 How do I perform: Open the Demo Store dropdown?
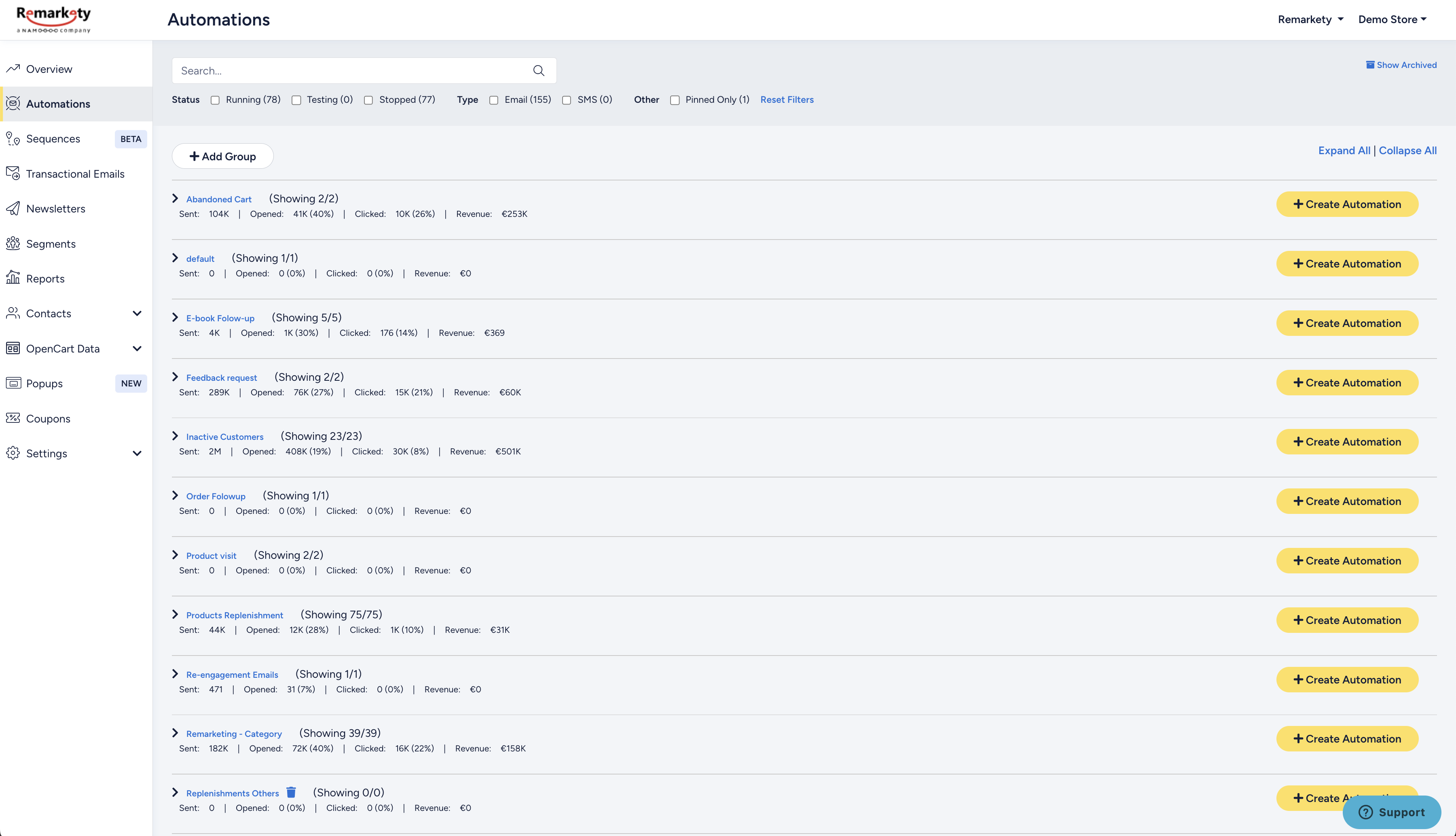tap(1392, 19)
